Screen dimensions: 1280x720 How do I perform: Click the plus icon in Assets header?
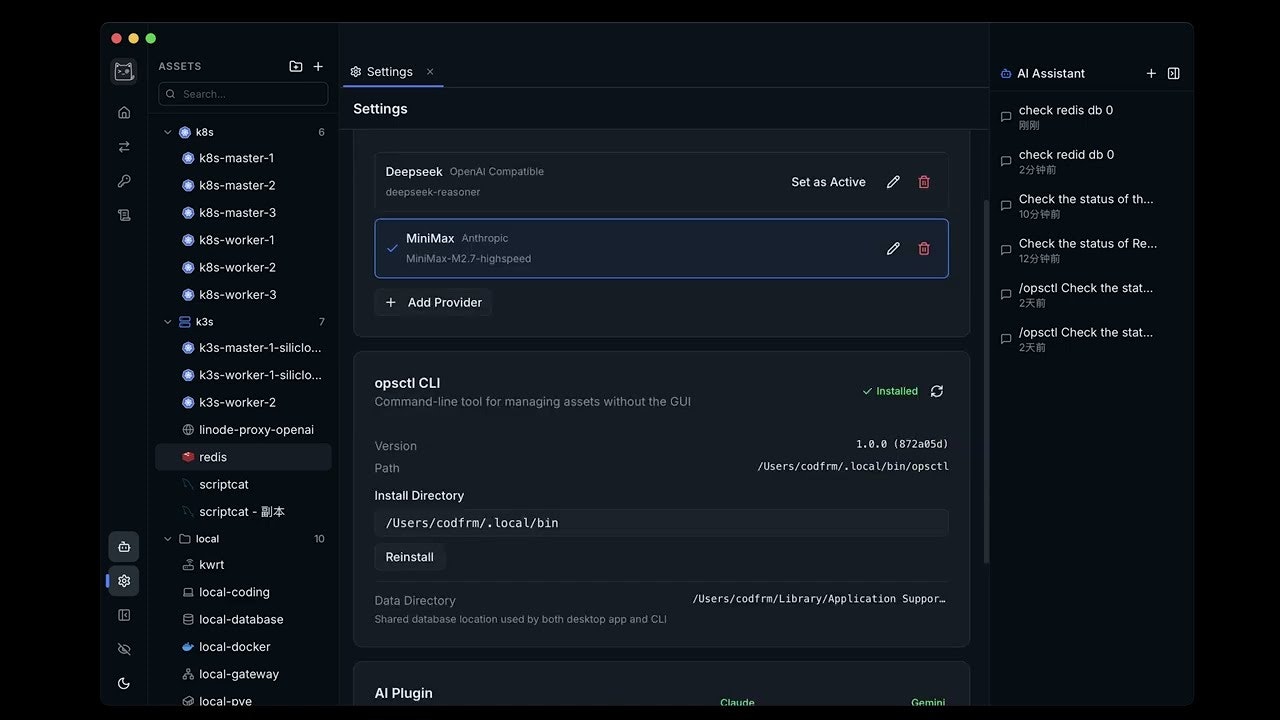318,66
